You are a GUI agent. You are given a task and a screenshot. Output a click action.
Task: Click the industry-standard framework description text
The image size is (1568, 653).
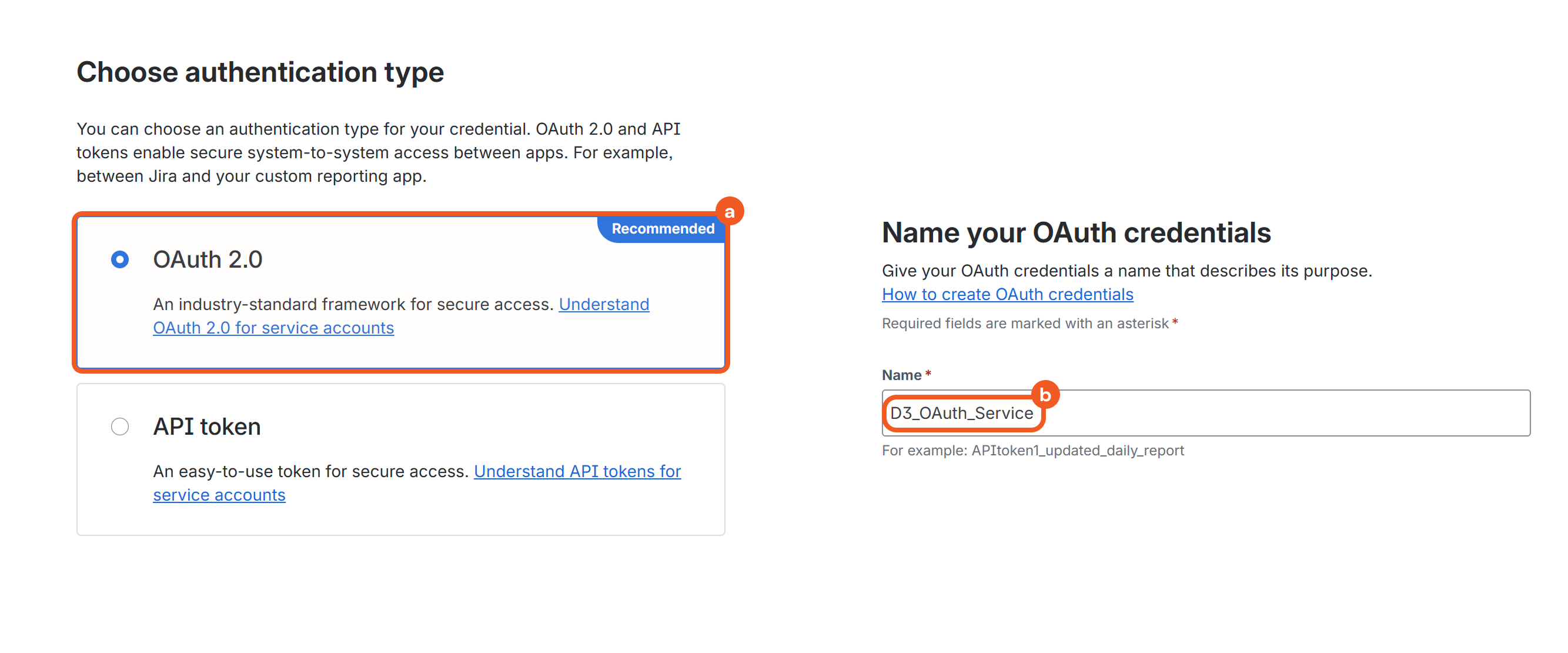click(x=353, y=304)
